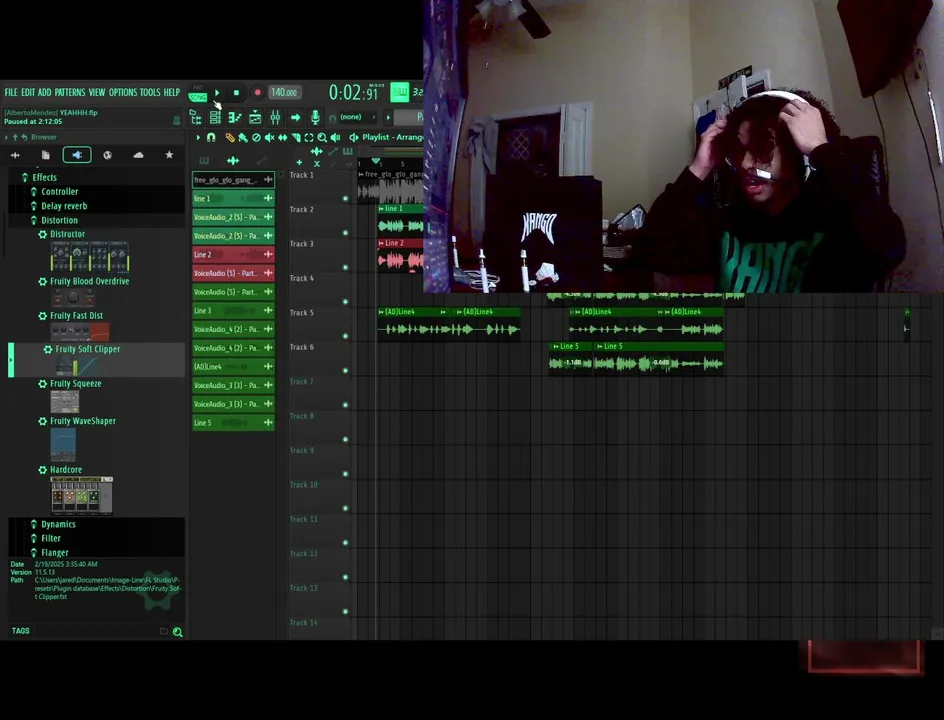Select the pencil draw tool
This screenshot has width=944, height=720.
[230, 138]
